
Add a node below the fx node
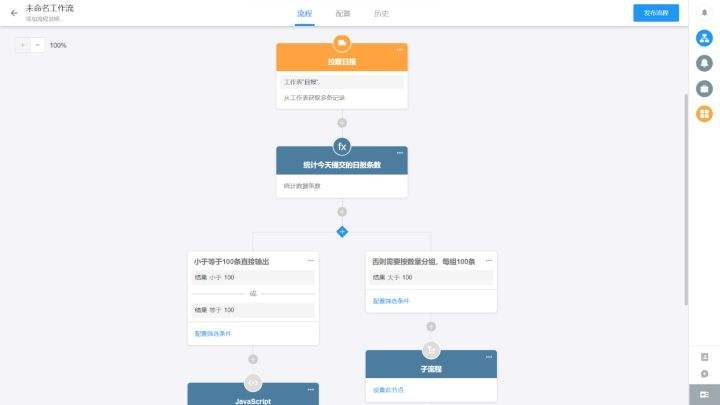coord(342,212)
